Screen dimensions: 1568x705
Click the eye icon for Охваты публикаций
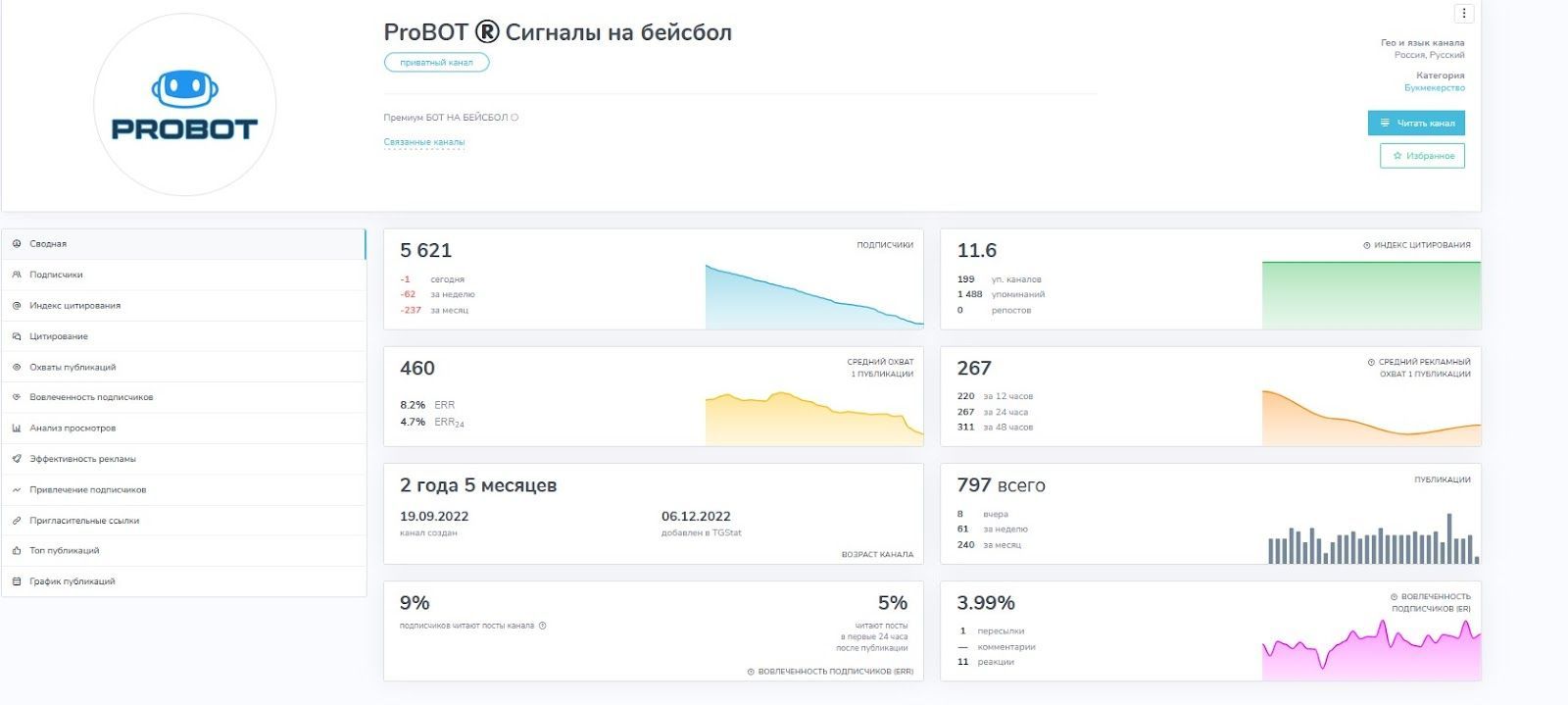17,368
